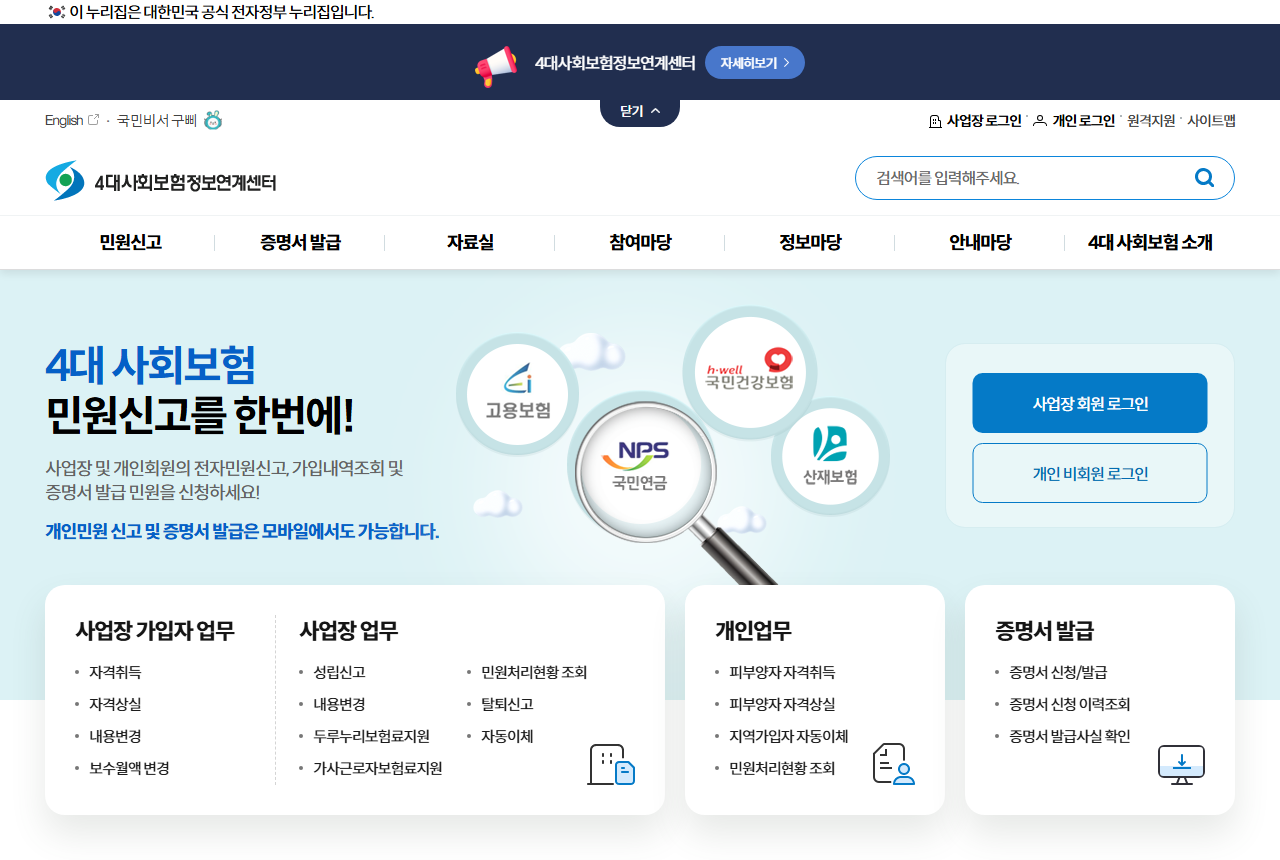
Task: Open 증명서 발급사실 확인 link
Action: coord(1070,736)
